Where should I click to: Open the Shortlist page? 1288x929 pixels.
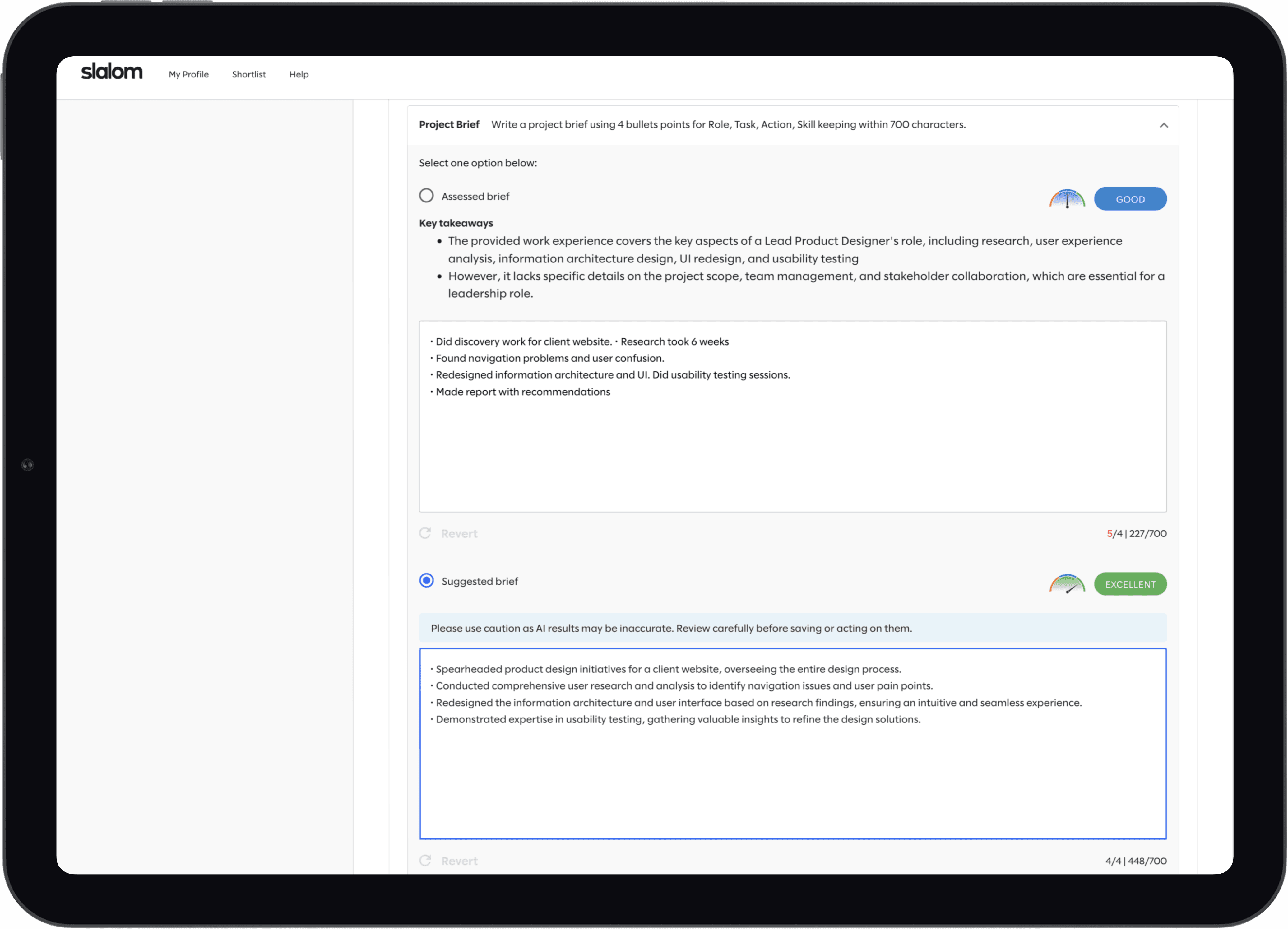(x=249, y=74)
